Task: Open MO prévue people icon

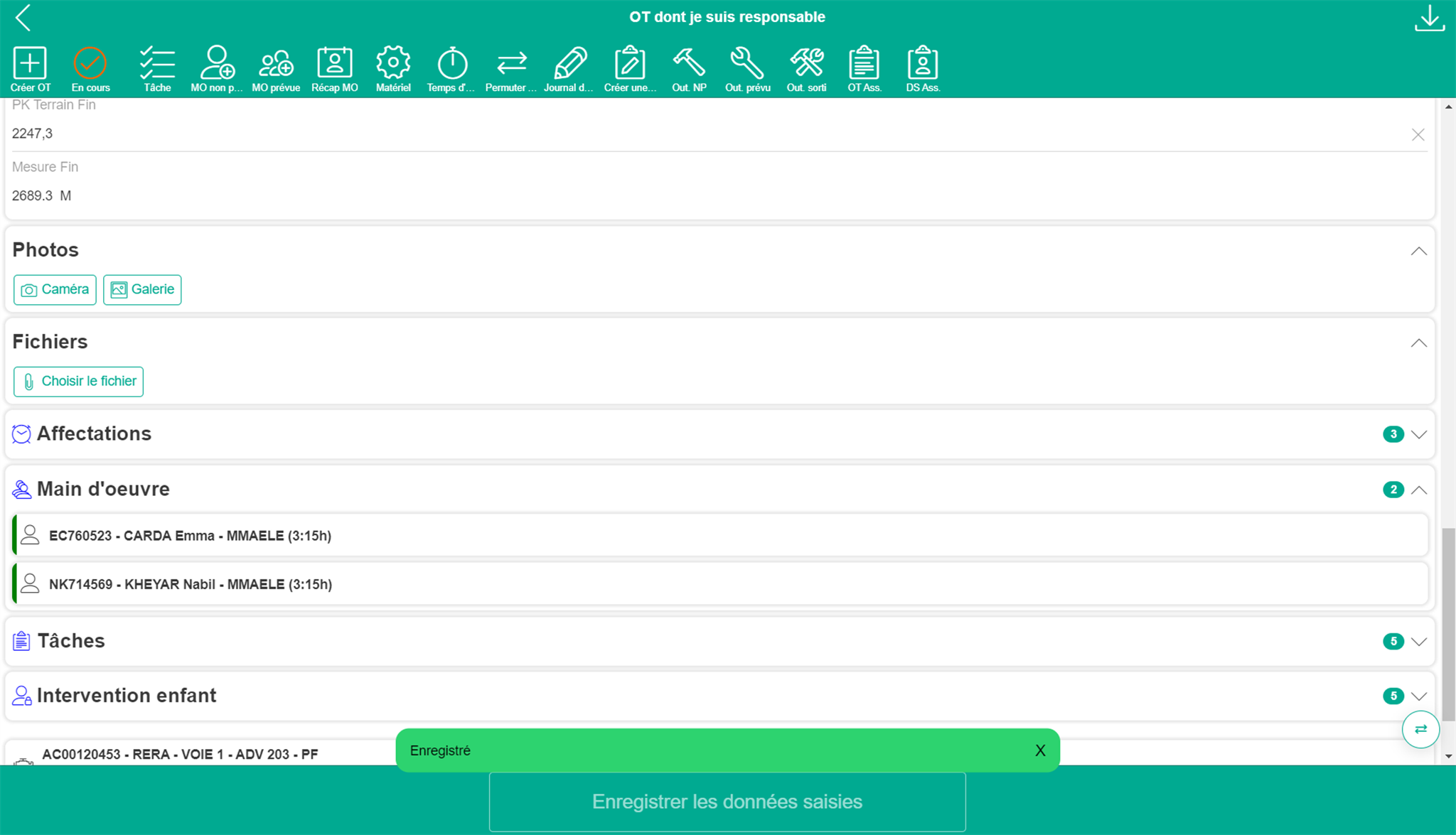Action: click(276, 64)
